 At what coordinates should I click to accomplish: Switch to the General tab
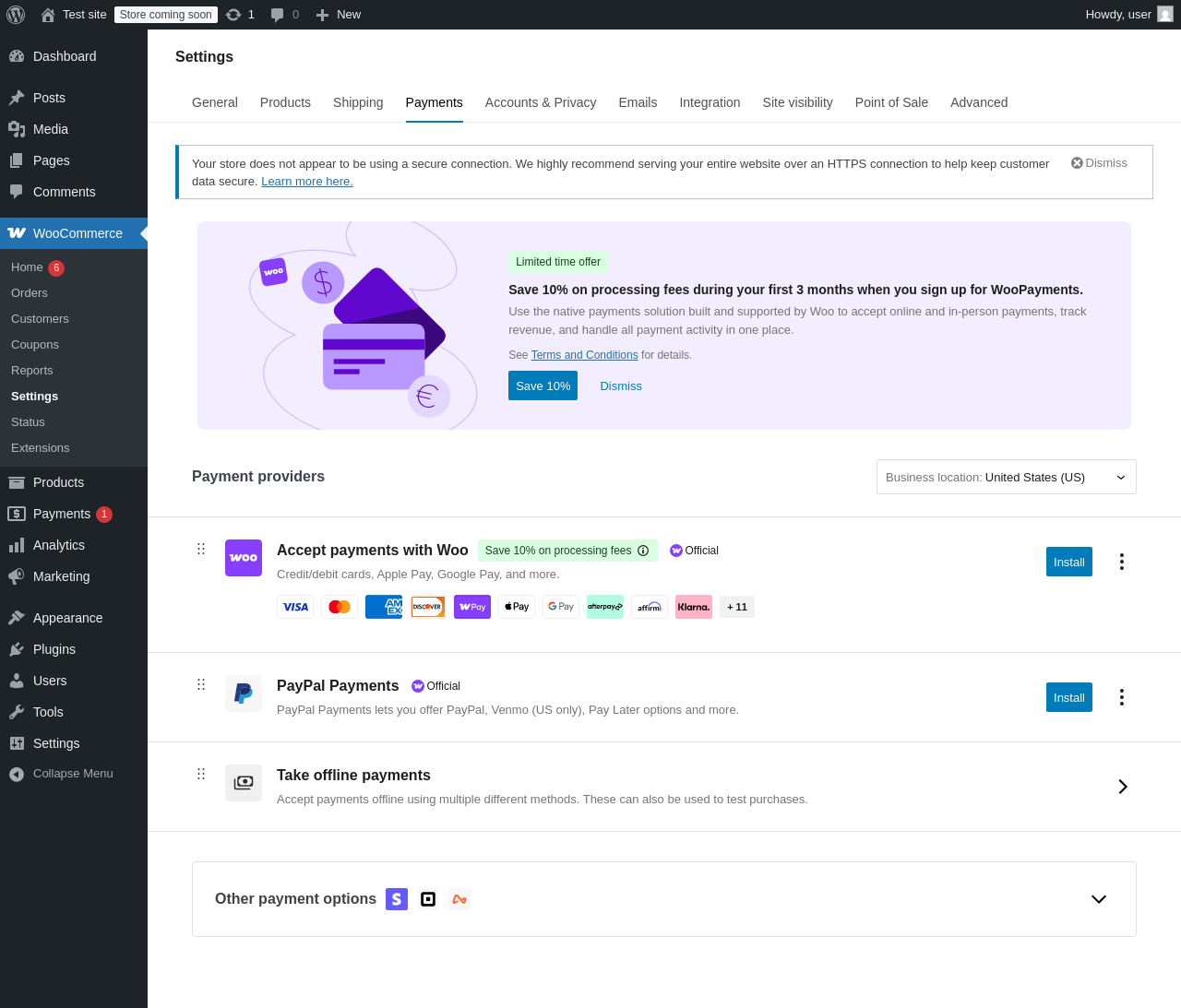(215, 102)
